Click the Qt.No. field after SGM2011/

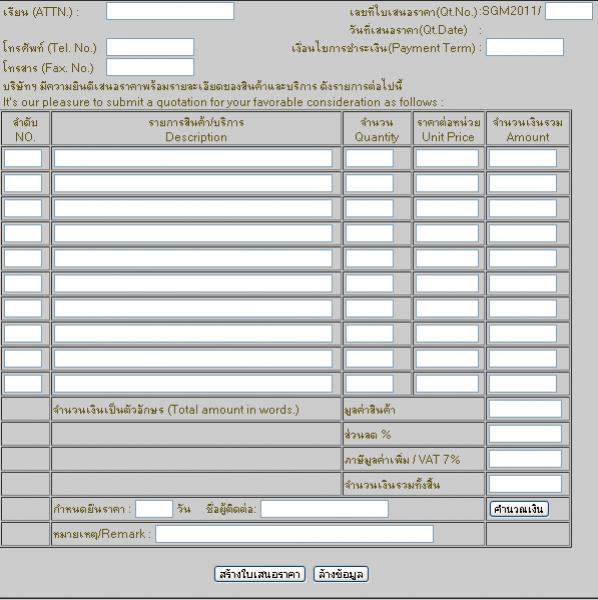569,11
